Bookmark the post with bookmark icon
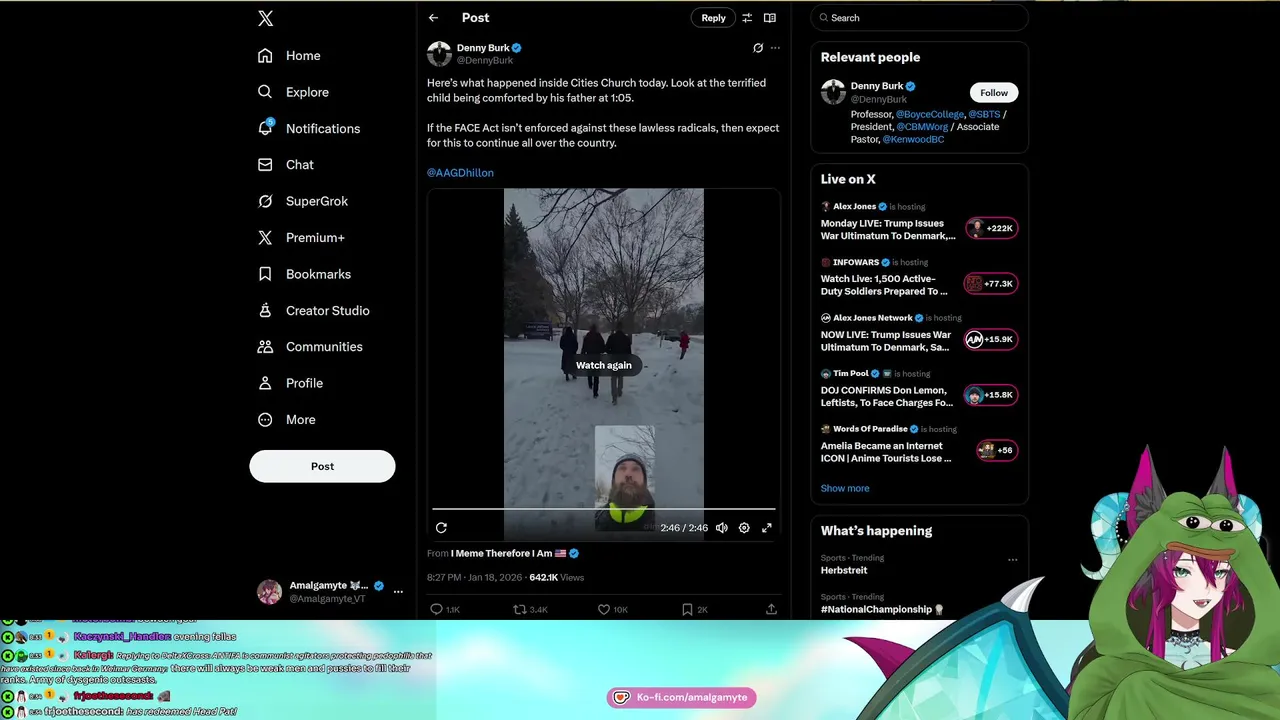Viewport: 1280px width, 720px height. (x=687, y=609)
